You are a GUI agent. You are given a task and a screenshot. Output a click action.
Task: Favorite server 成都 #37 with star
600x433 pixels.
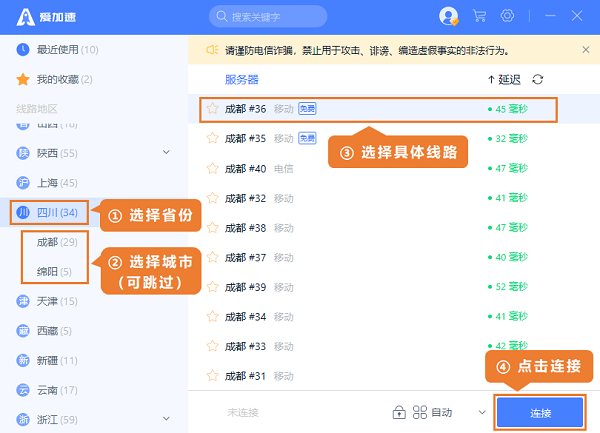click(x=212, y=257)
